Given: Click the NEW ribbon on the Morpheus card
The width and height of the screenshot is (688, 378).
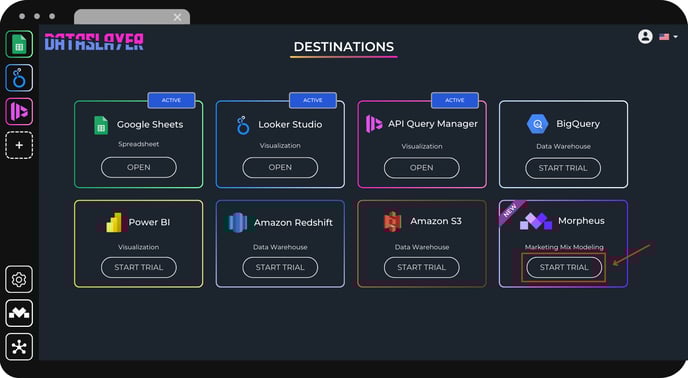Looking at the screenshot, I should (510, 212).
